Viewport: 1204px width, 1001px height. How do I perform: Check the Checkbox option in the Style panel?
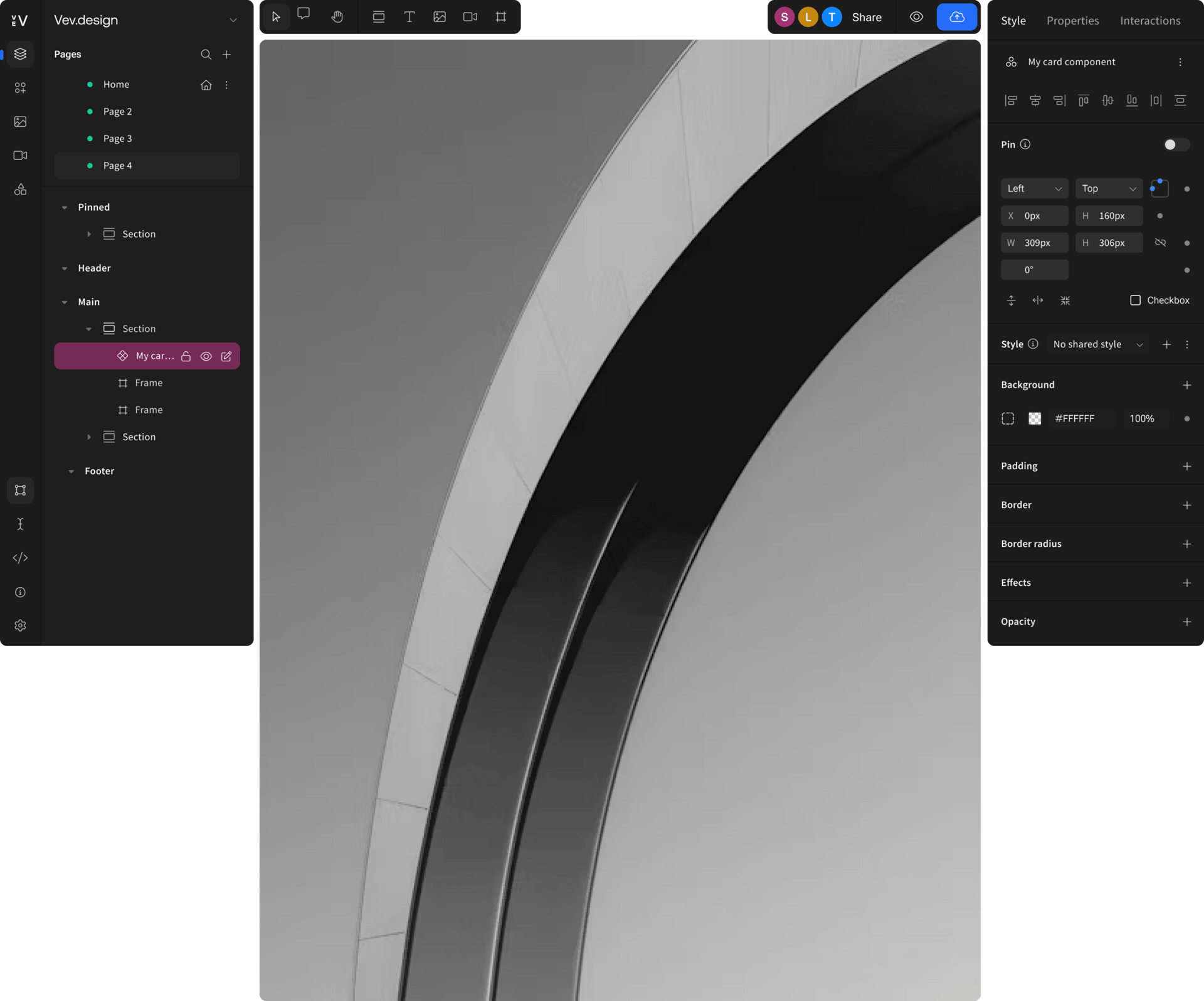click(x=1135, y=300)
